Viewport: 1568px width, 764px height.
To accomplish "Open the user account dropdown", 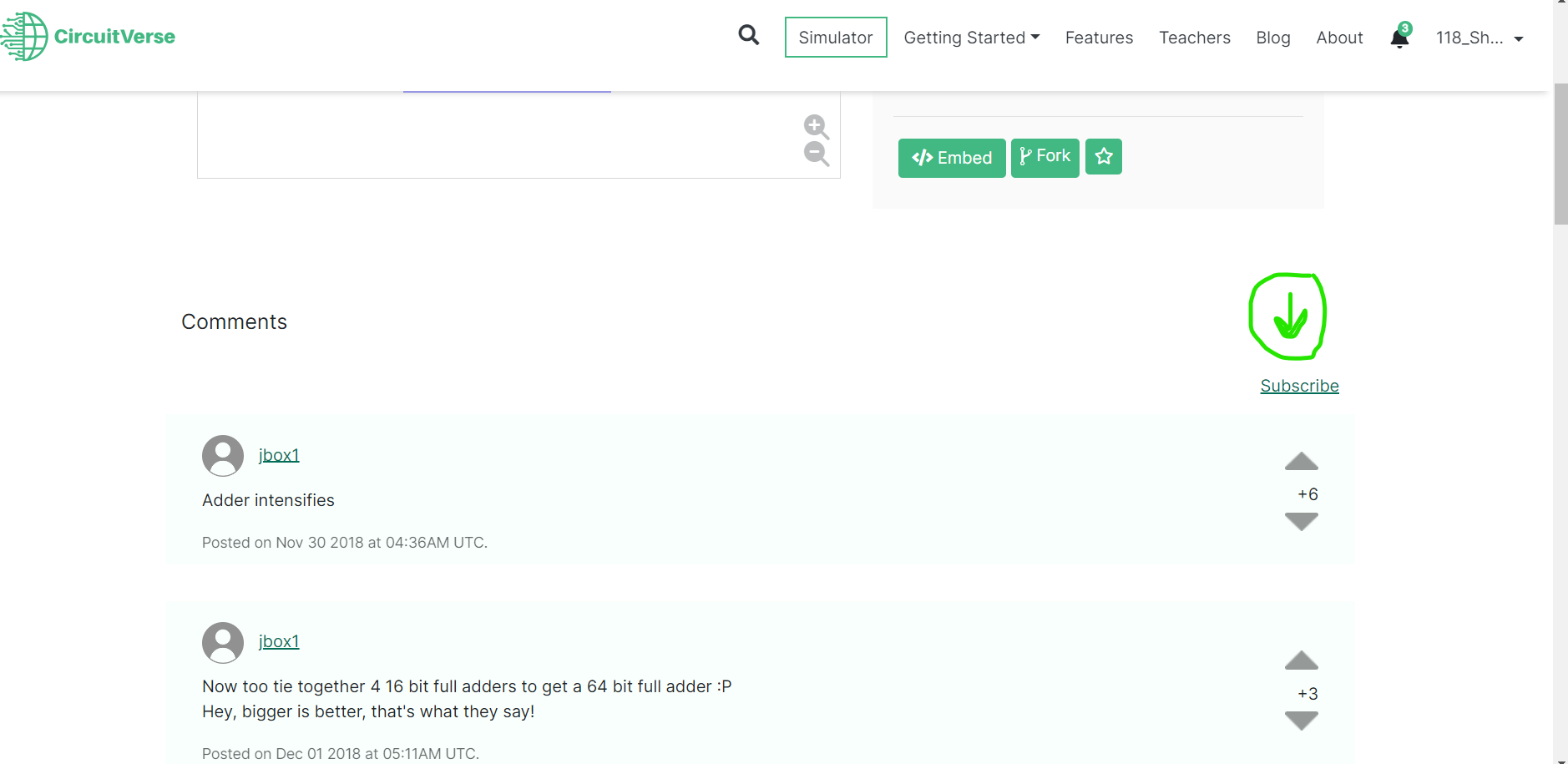I will pyautogui.click(x=1479, y=38).
